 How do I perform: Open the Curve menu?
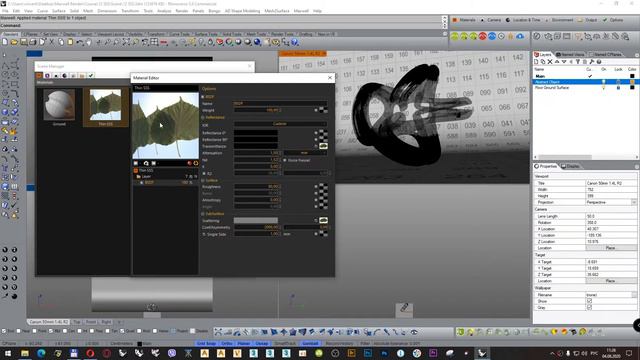pos(42,11)
